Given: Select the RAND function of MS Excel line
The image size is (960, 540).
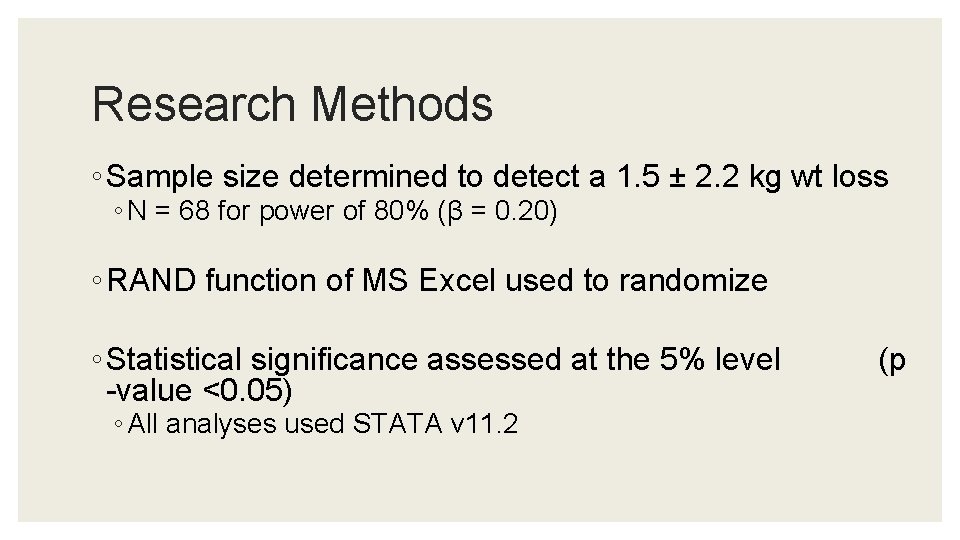Looking at the screenshot, I should [x=437, y=281].
